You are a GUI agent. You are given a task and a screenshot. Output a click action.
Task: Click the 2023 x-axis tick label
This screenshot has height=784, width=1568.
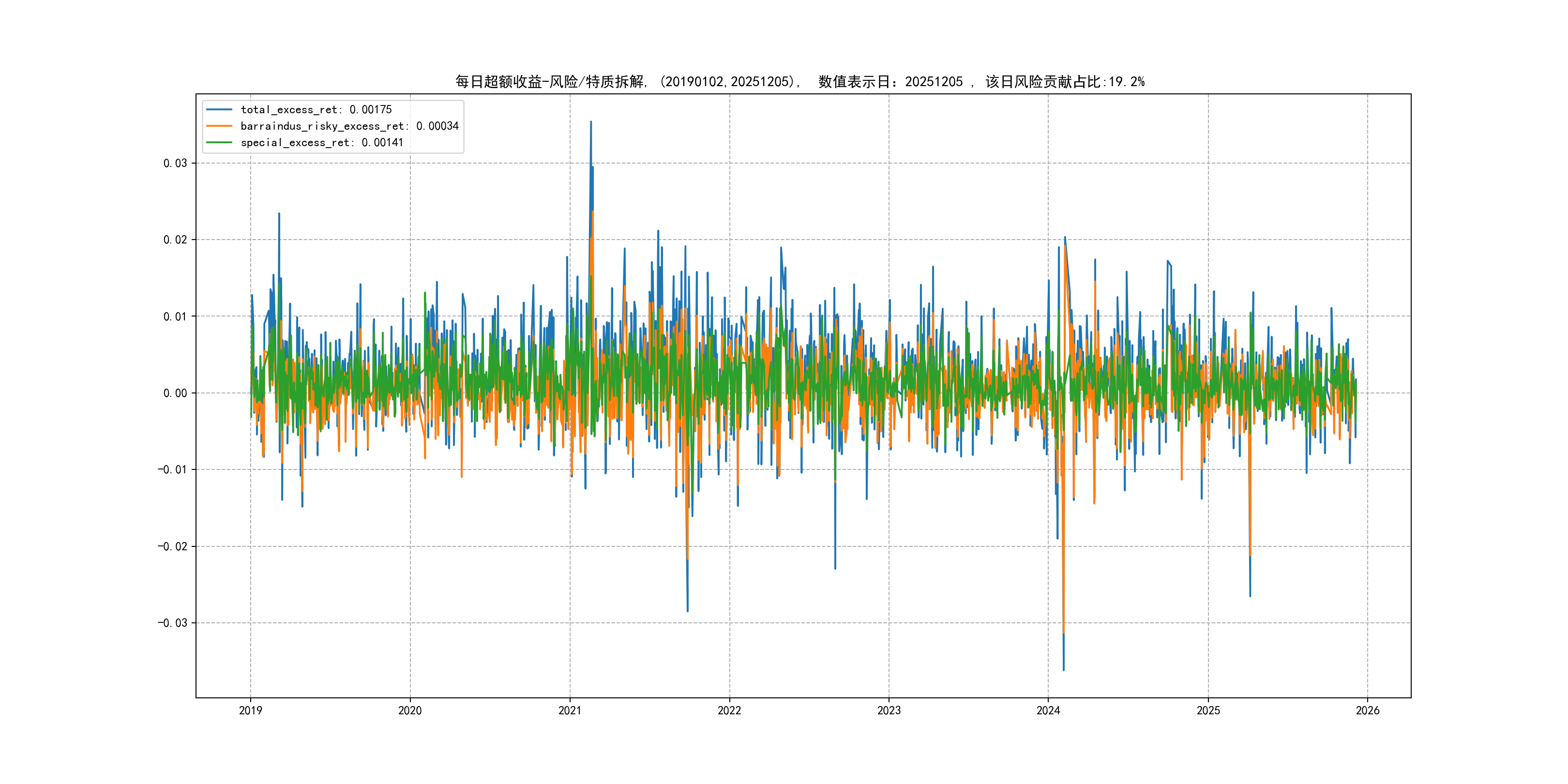[x=889, y=710]
